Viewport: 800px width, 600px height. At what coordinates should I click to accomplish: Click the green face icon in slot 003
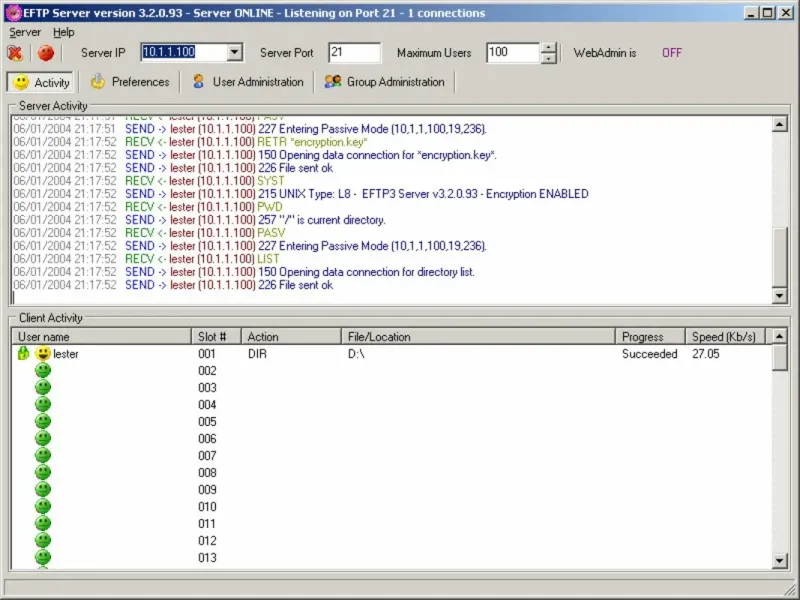43,387
